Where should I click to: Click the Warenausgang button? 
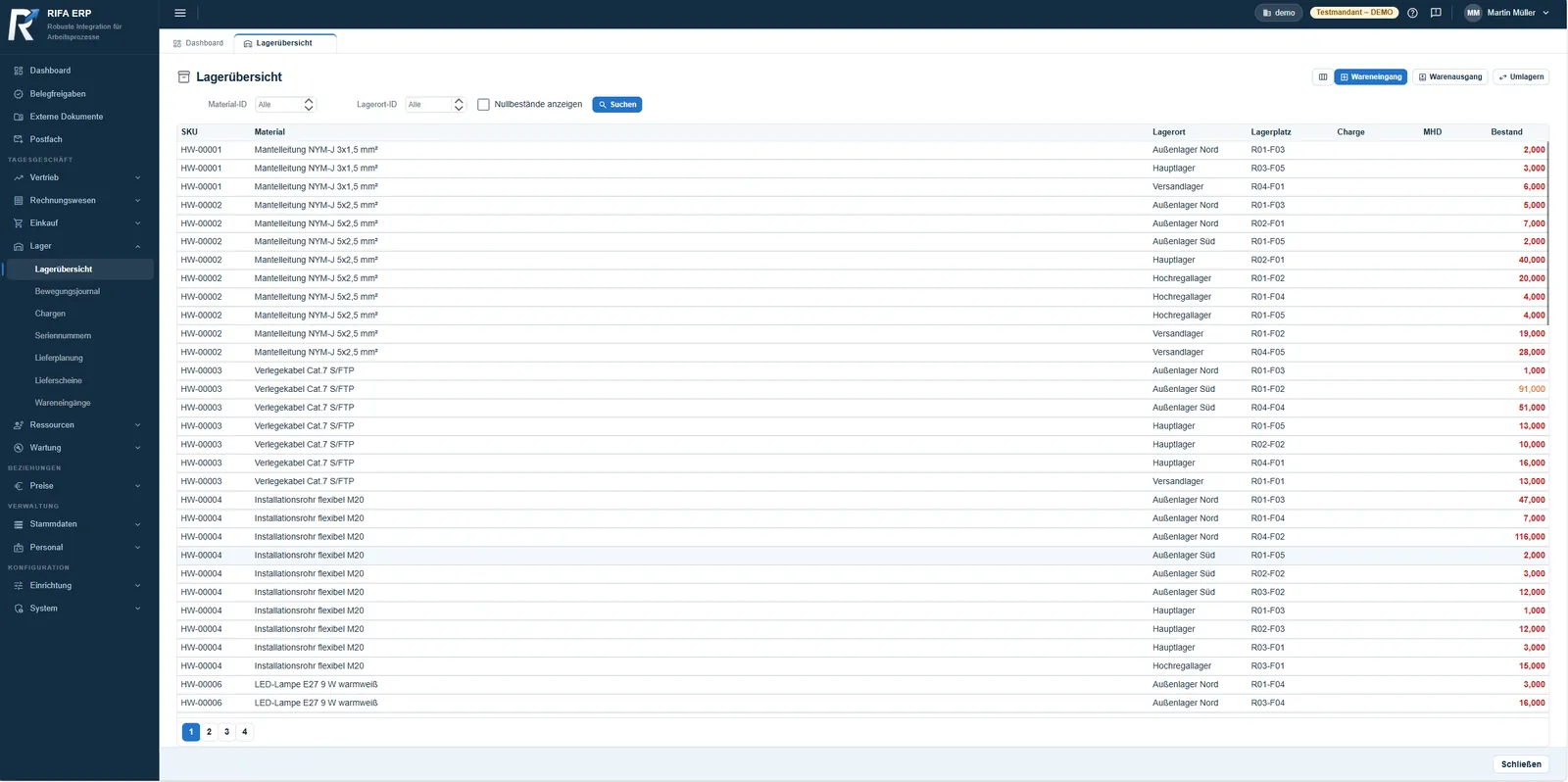pyautogui.click(x=1450, y=76)
